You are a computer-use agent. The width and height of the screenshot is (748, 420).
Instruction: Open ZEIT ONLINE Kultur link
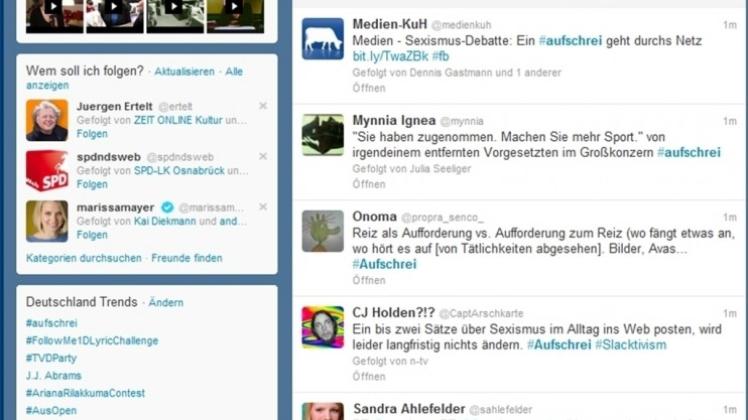coord(178,120)
